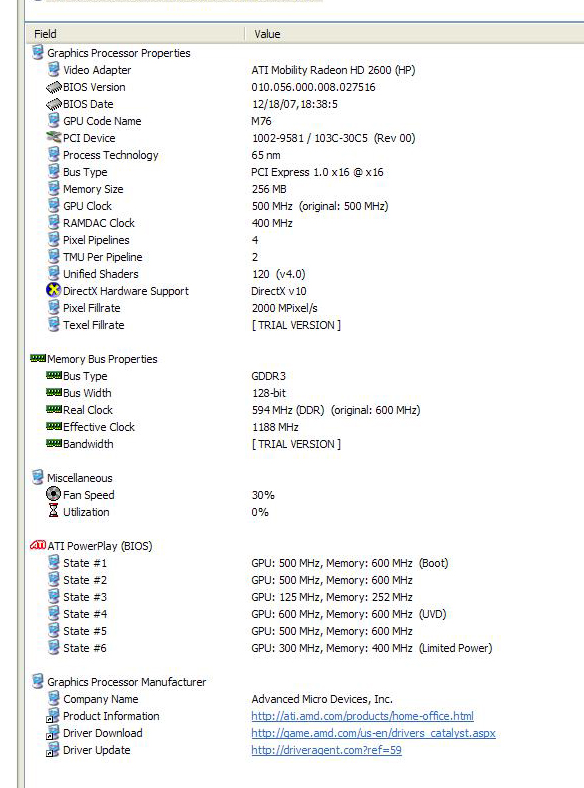The width and height of the screenshot is (584, 788).
Task: Click the Driver Update shortcut icon
Action: (x=53, y=750)
